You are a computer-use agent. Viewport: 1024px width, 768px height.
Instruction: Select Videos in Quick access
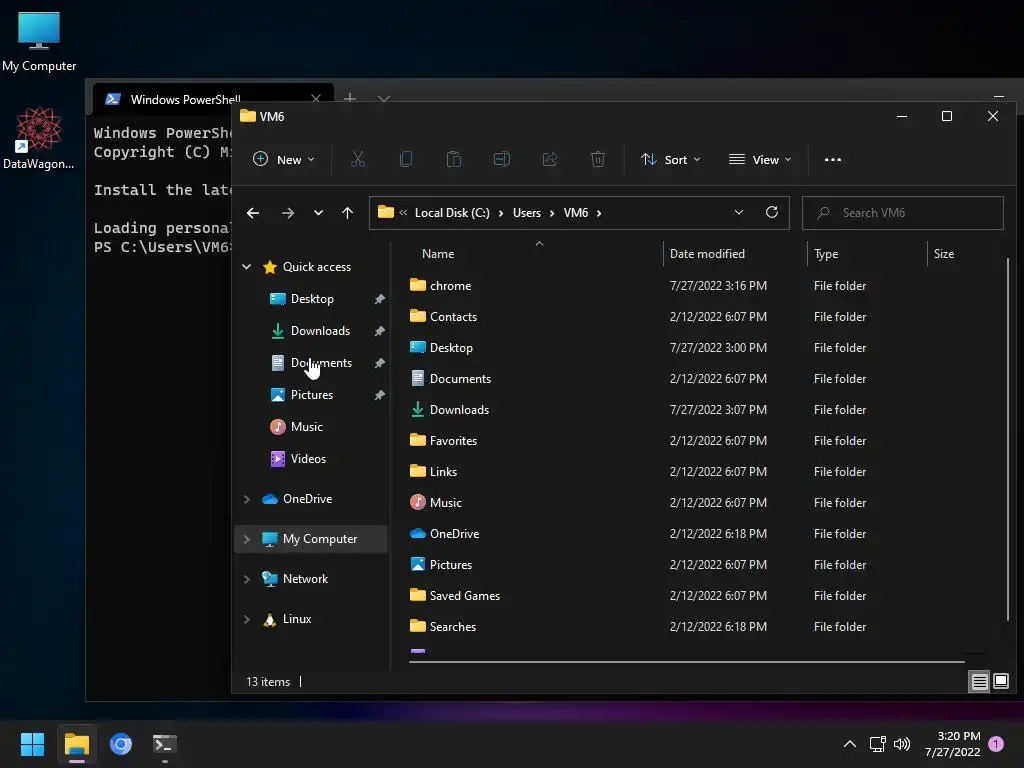click(308, 459)
